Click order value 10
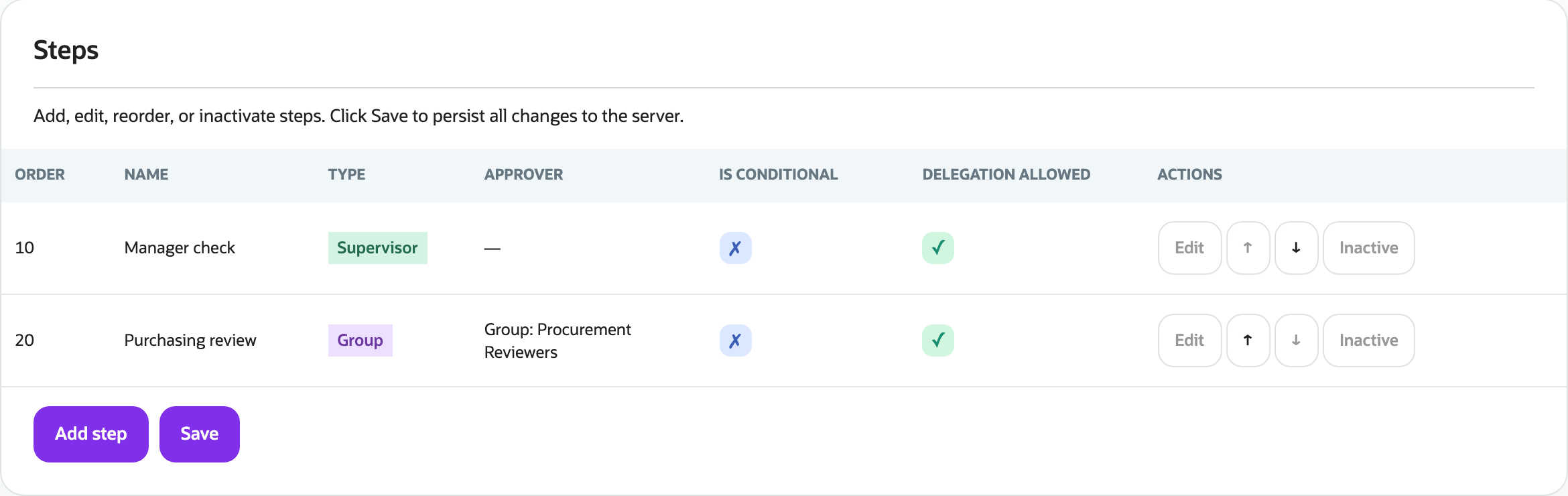This screenshot has height=496, width=1568. (x=25, y=248)
